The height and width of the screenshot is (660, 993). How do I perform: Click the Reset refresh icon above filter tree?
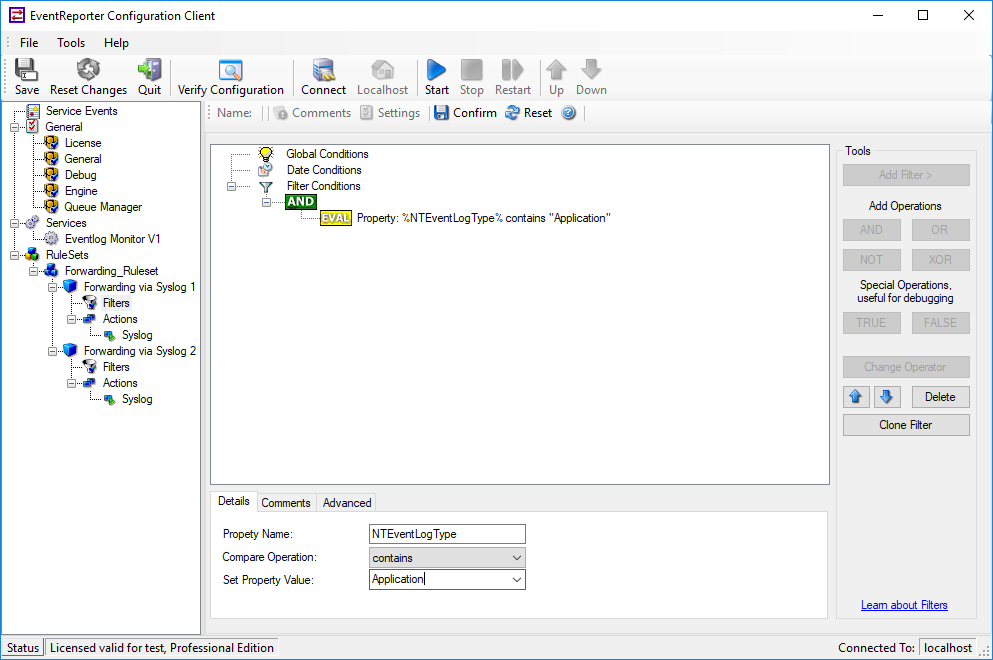tap(512, 113)
